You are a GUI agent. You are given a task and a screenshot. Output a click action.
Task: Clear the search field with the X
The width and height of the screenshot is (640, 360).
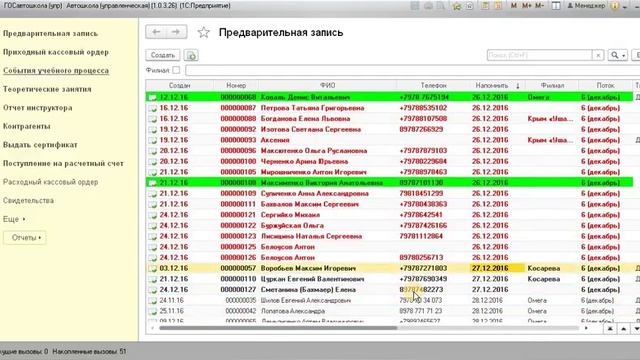coord(598,55)
